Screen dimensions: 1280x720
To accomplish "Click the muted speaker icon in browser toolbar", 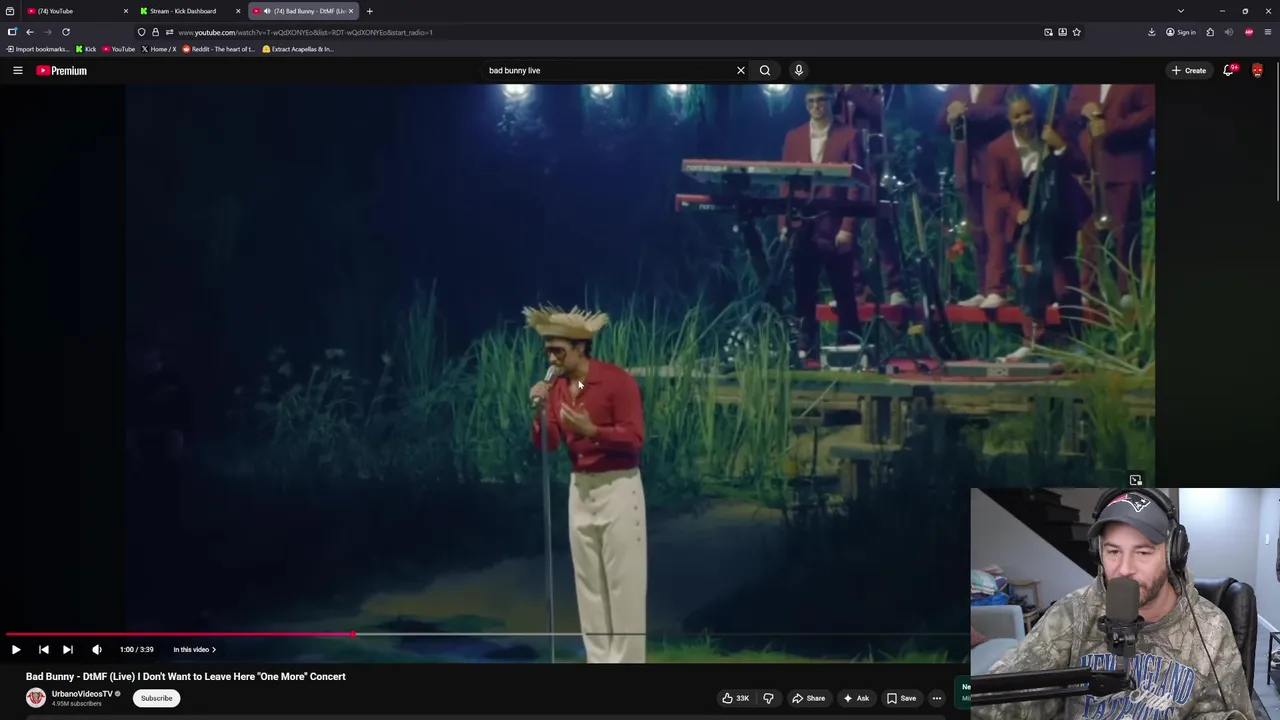I will point(1229,32).
